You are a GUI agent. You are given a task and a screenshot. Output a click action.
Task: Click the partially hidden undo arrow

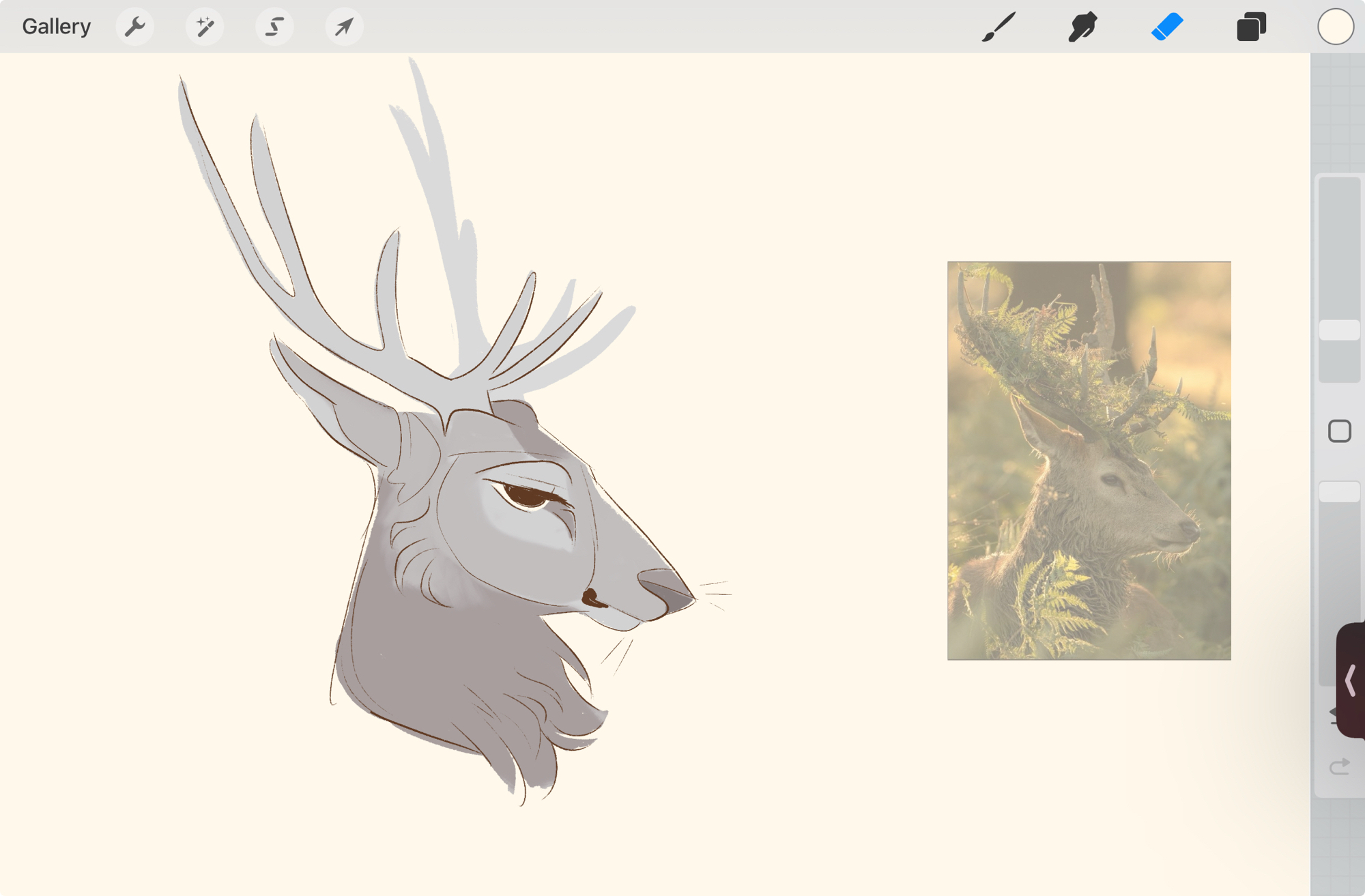tap(1332, 714)
